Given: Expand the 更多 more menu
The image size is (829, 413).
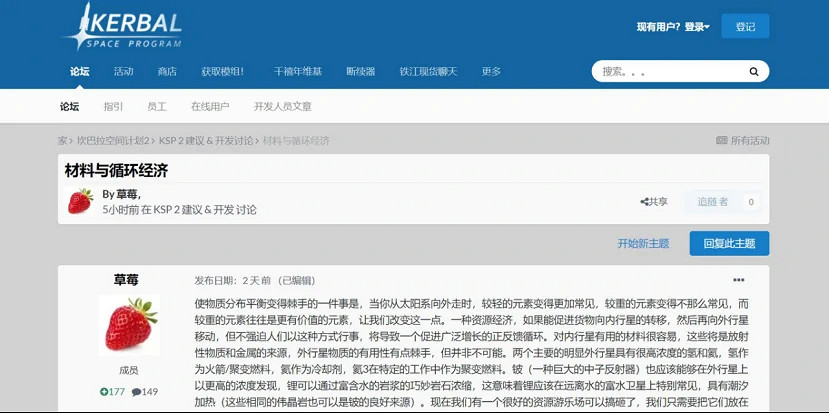Looking at the screenshot, I should click(x=491, y=71).
